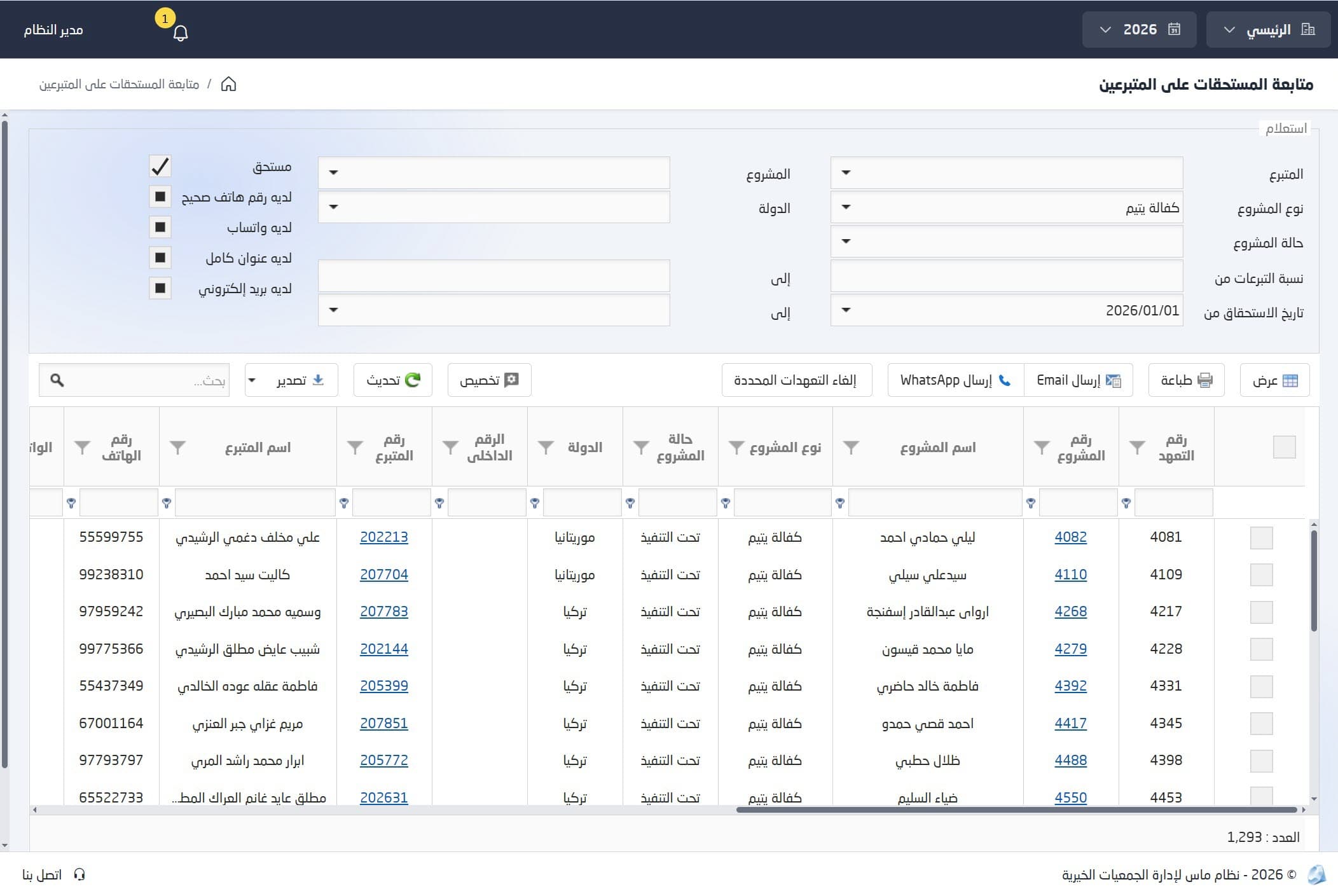Check the select-all header checkbox
This screenshot has width=1338, height=896.
pyautogui.click(x=1285, y=447)
